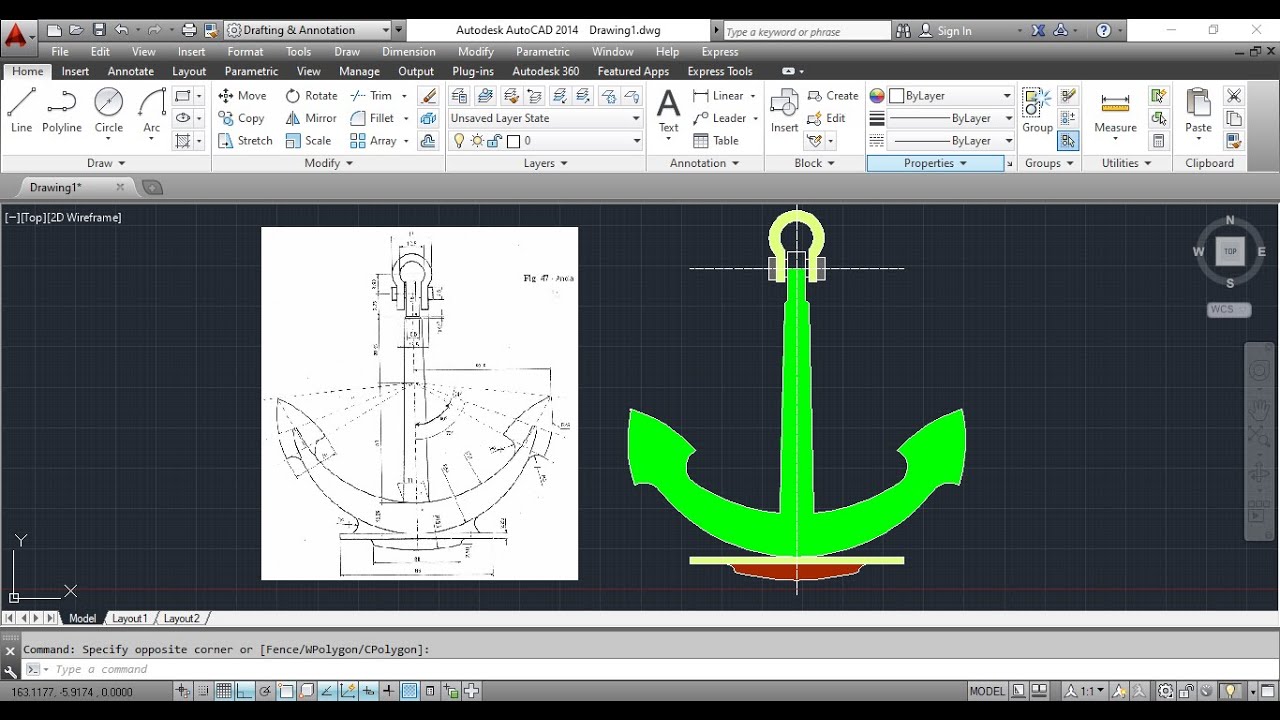Start the Rotate command

(311, 96)
